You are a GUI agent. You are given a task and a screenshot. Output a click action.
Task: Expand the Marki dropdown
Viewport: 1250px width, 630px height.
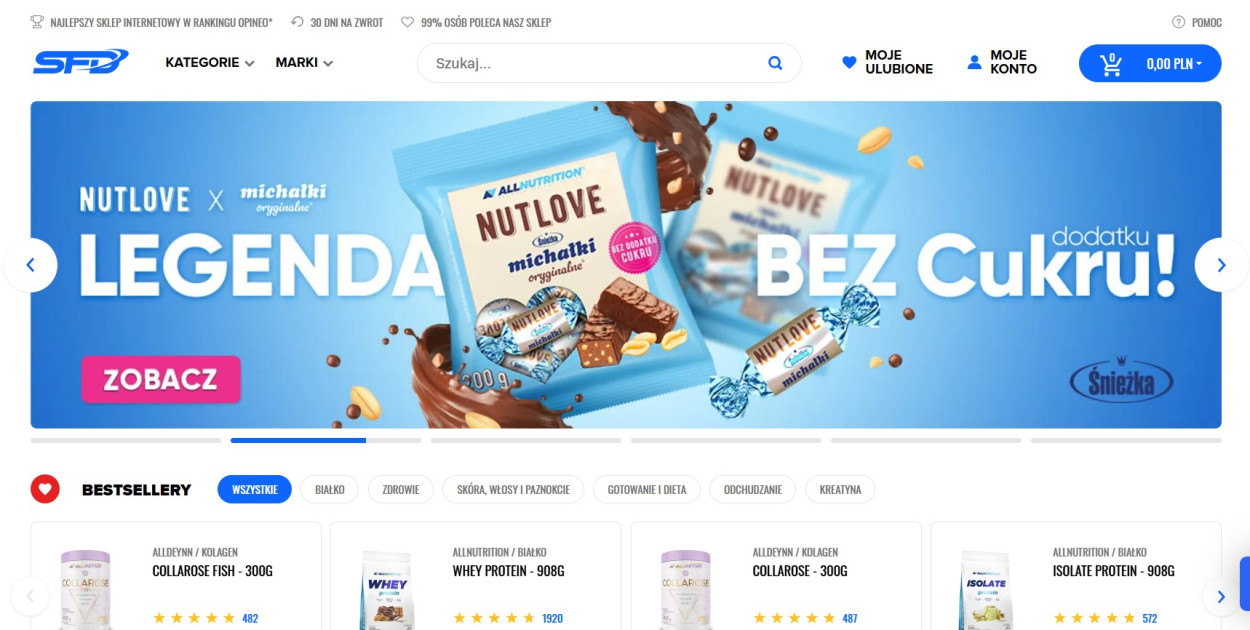[304, 62]
